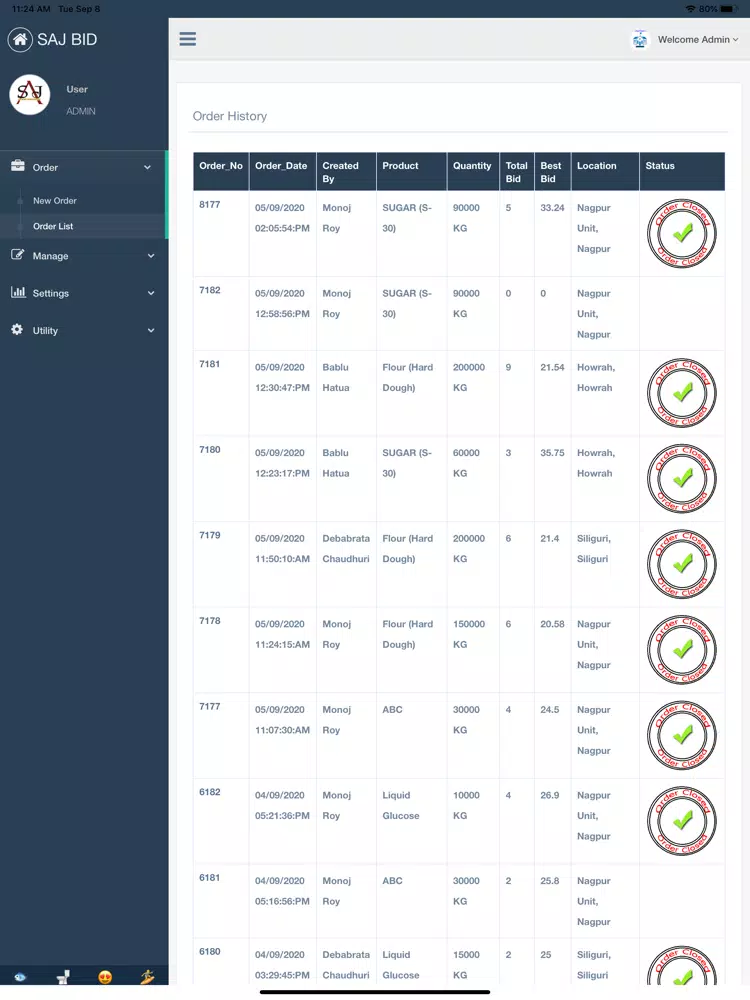Image resolution: width=750 pixels, height=1000 pixels.
Task: Click order number 7179
Action: coord(210,534)
